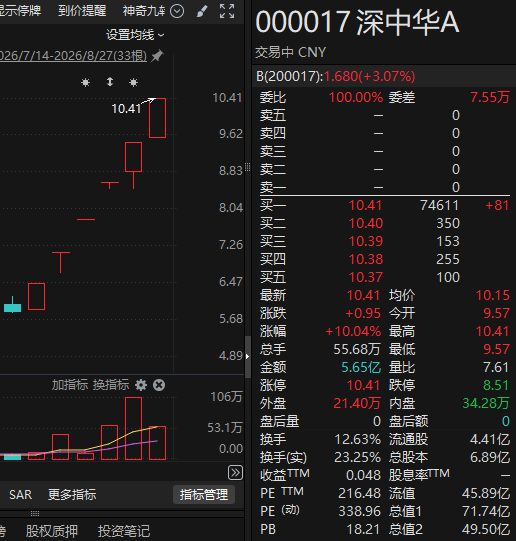The image size is (516, 541).
Task: Click the vertical double-arrow marker above chart
Action: pos(110,82)
